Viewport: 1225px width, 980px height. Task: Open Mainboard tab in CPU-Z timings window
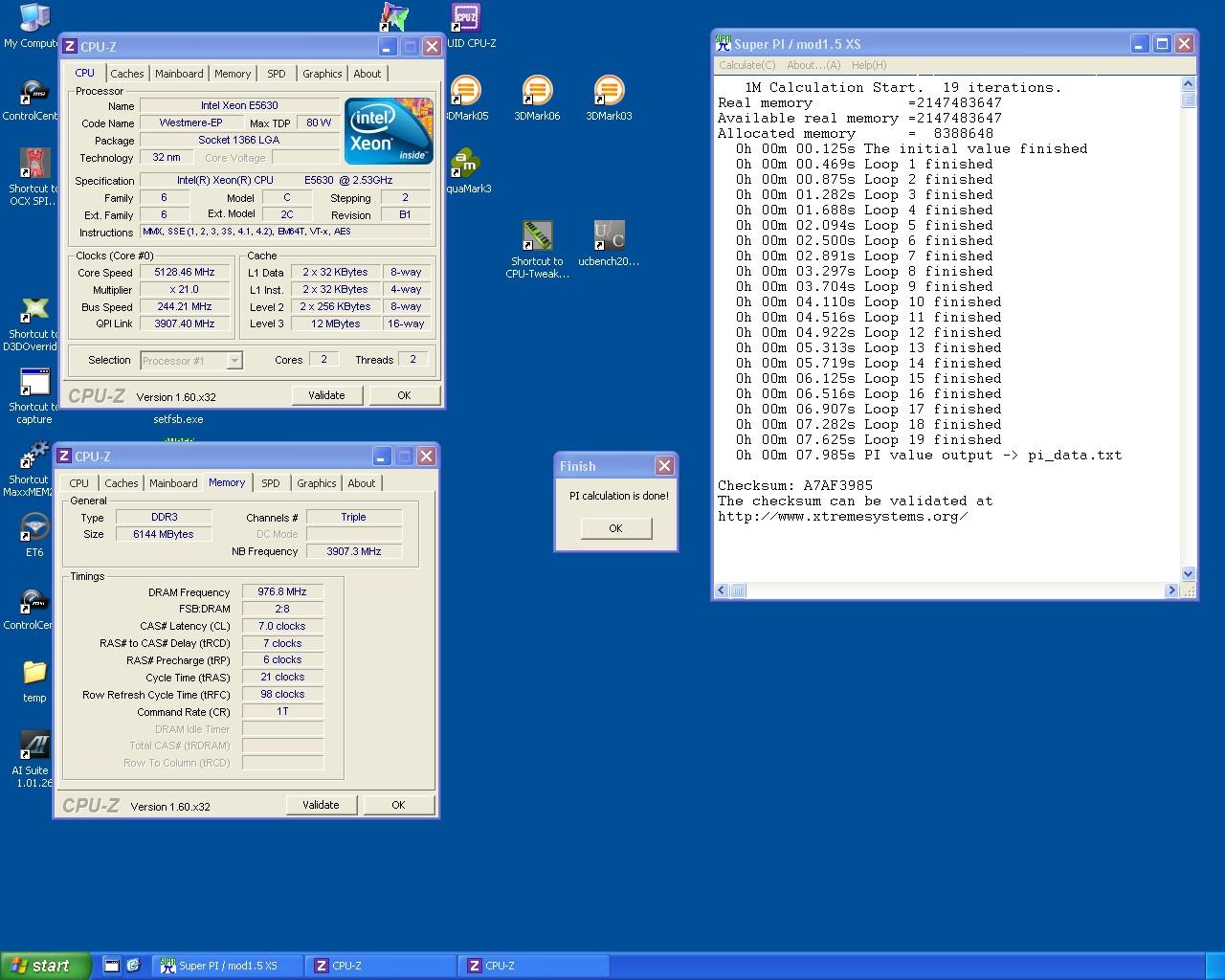173,483
